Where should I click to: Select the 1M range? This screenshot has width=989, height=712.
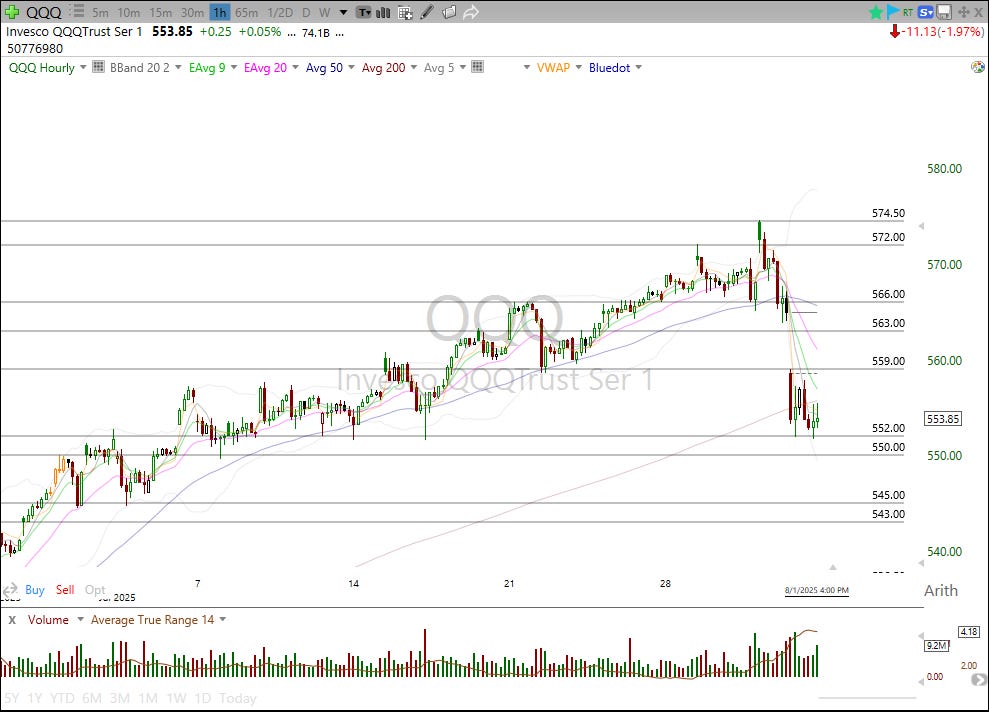pyautogui.click(x=148, y=698)
